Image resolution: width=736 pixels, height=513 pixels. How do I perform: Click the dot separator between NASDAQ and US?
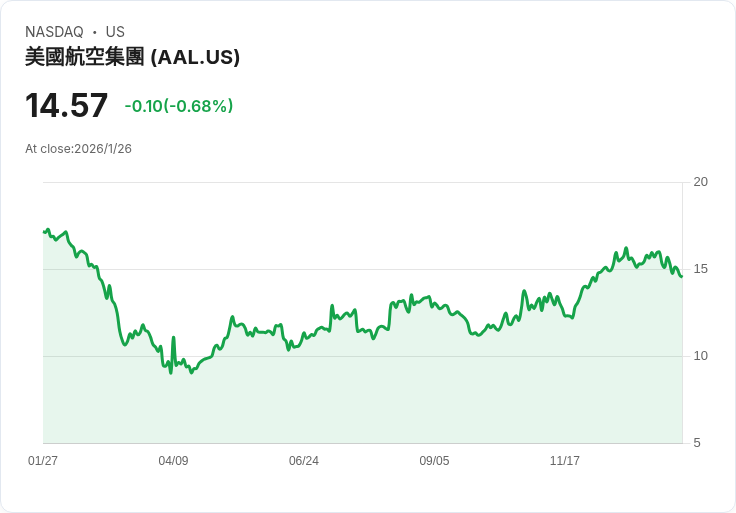(94, 32)
